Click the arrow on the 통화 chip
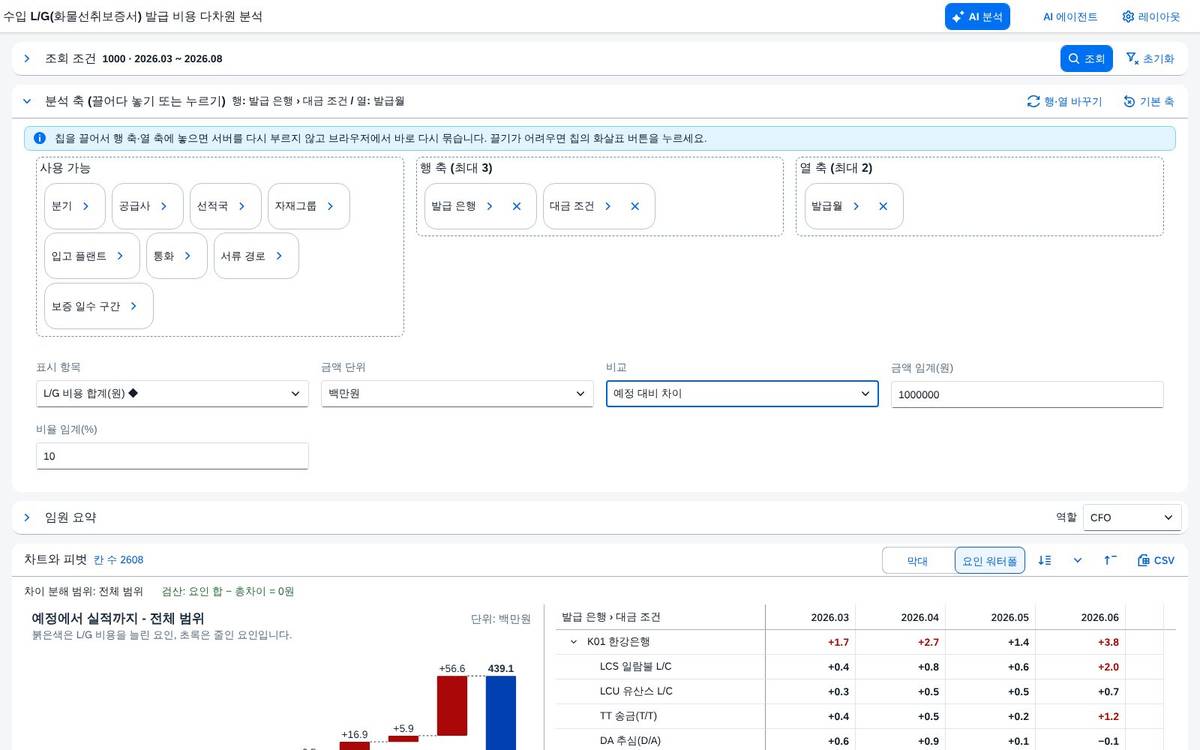1200x750 pixels. click(188, 256)
